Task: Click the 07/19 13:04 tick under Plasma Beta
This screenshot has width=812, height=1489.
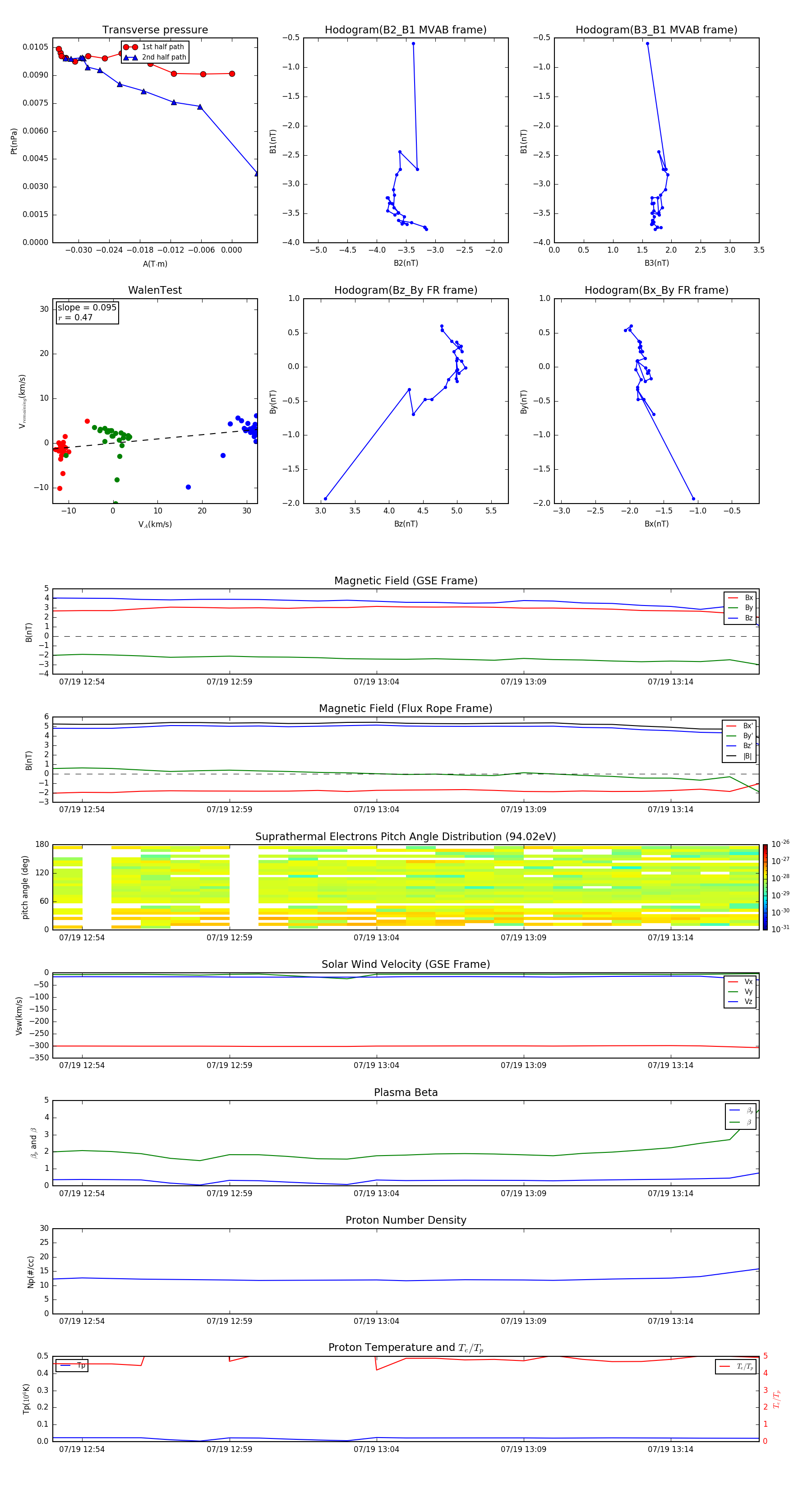Action: pyautogui.click(x=376, y=1193)
